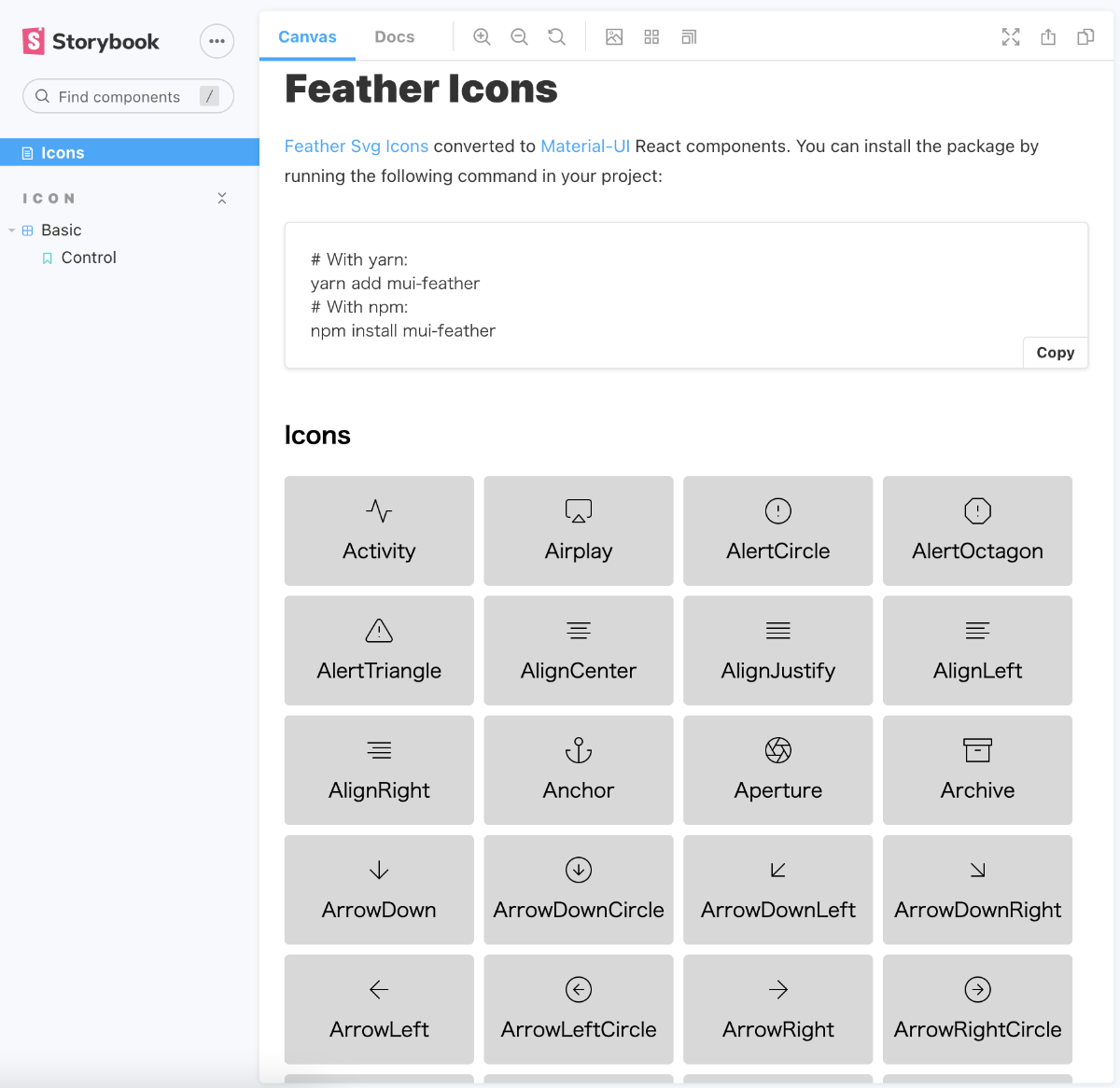
Task: Click the "yarn add mui-feather" code line
Action: point(395,283)
